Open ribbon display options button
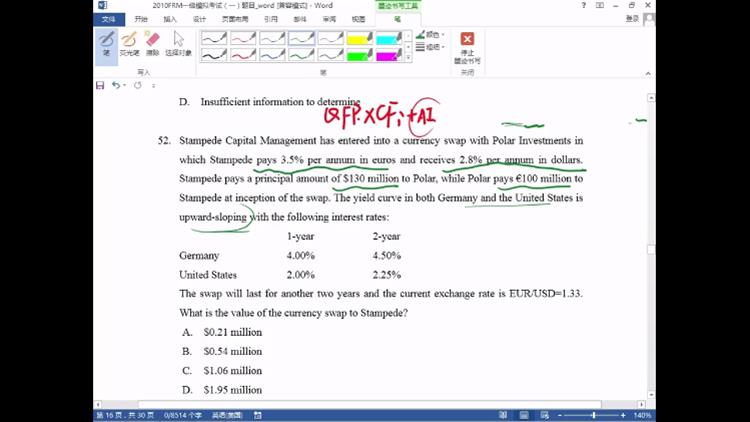Image resolution: width=750 pixels, height=422 pixels. (x=600, y=5)
